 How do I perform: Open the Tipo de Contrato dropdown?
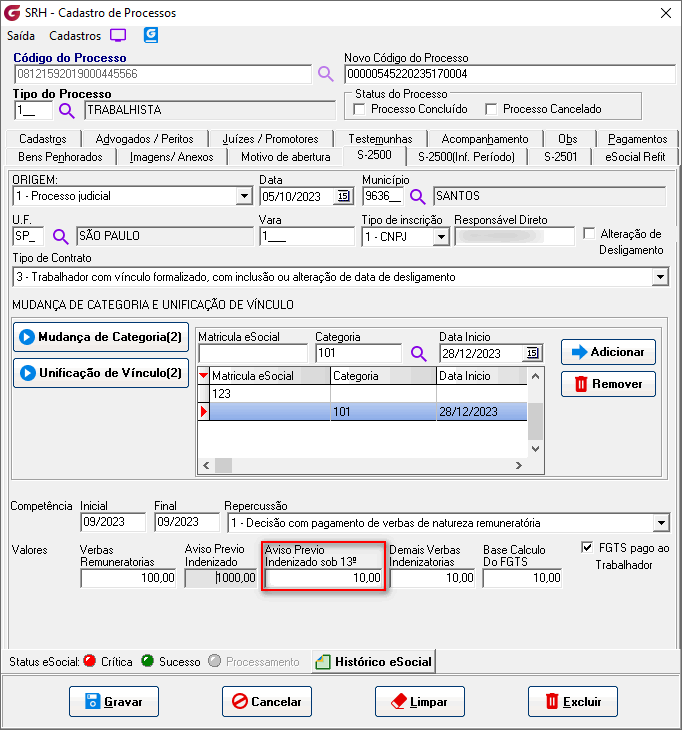(659, 276)
